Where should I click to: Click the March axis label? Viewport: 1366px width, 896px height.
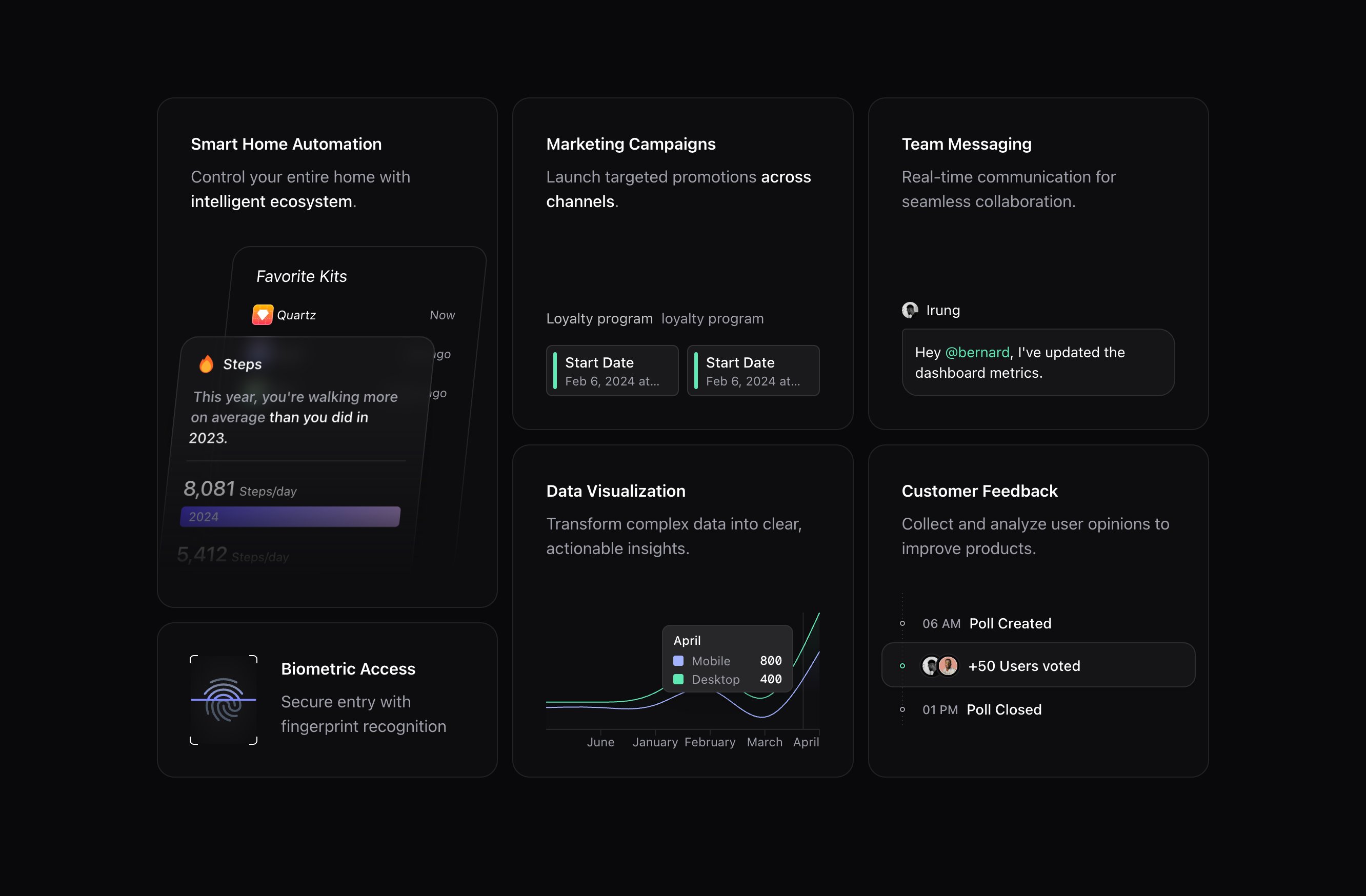click(764, 742)
